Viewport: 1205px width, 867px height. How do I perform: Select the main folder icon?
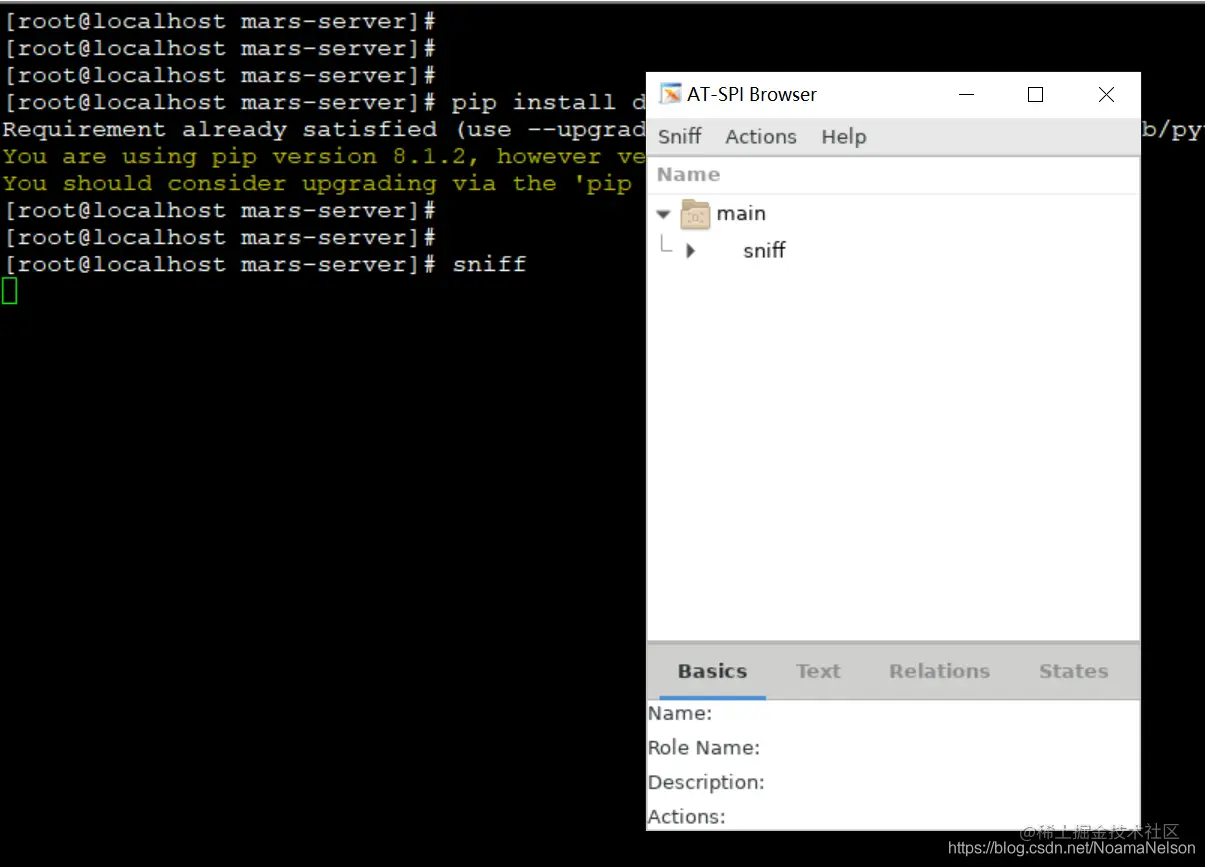695,214
